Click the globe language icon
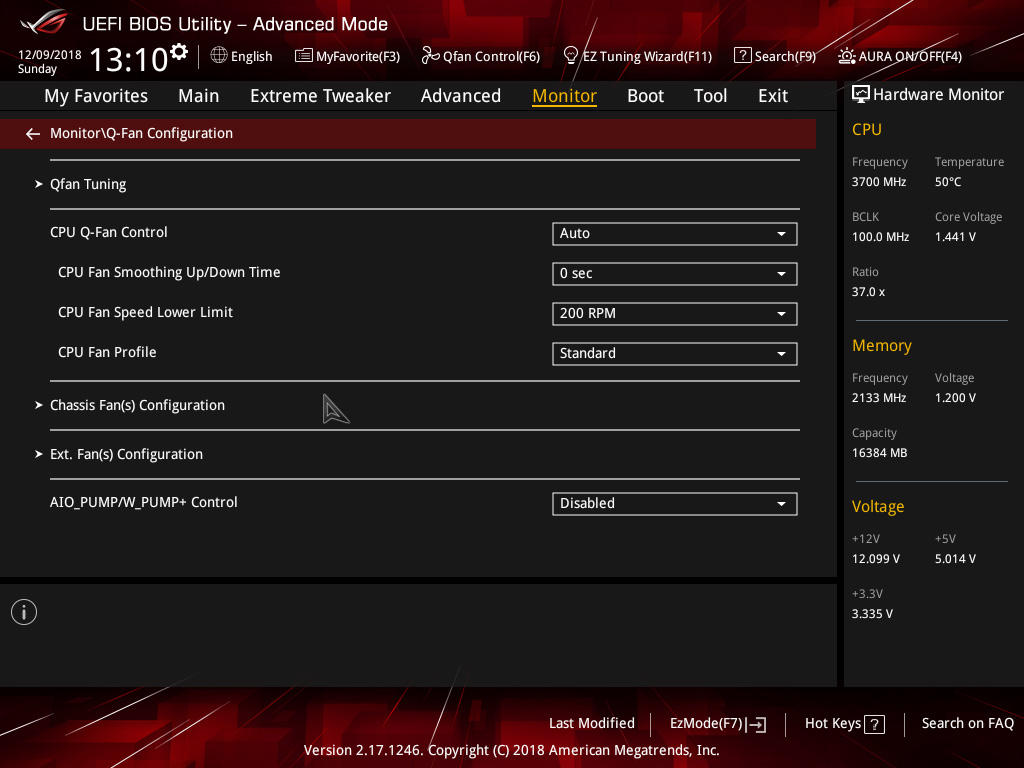This screenshot has width=1024, height=768. 219,56
